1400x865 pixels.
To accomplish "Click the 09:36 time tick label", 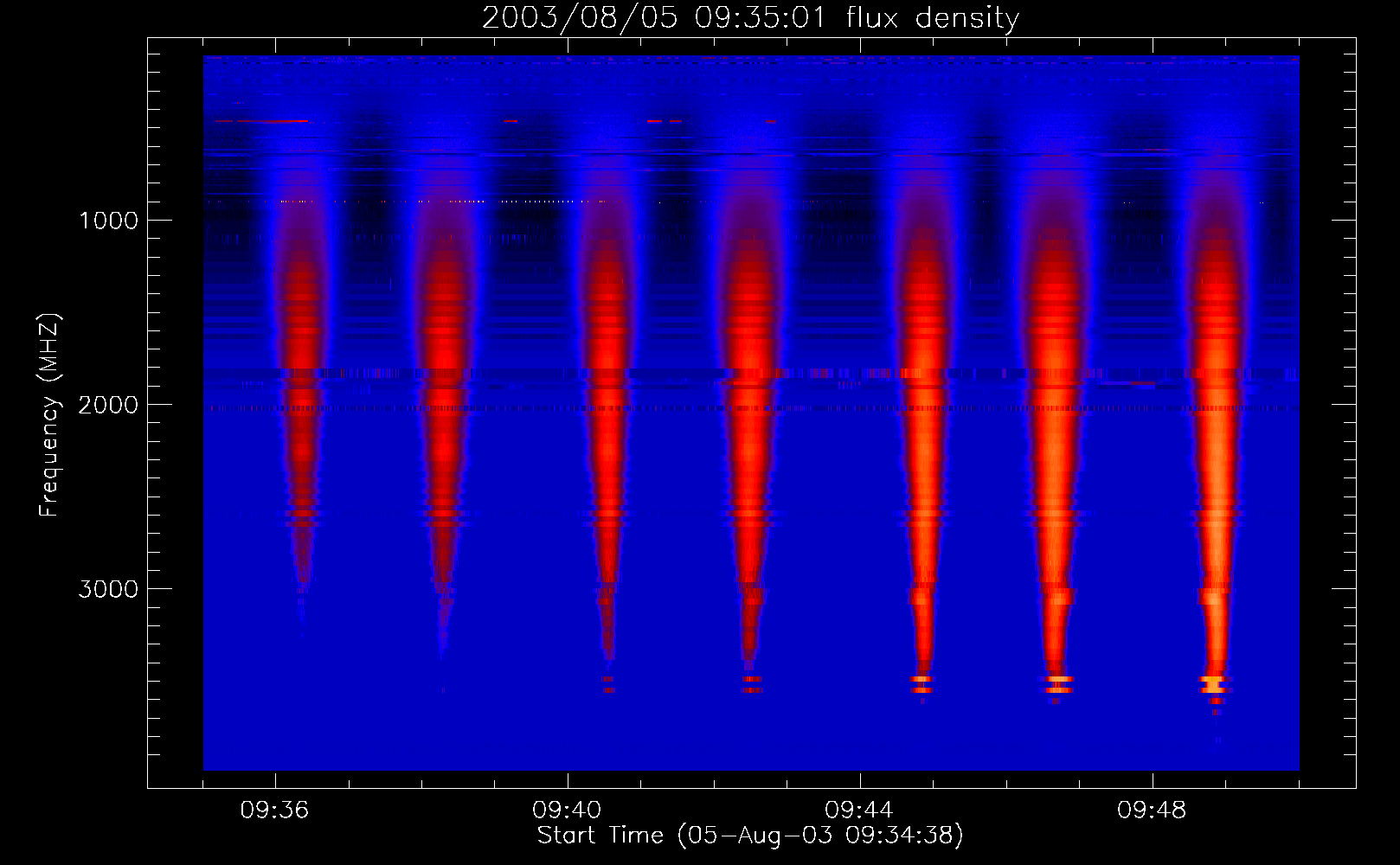I will coord(274,811).
